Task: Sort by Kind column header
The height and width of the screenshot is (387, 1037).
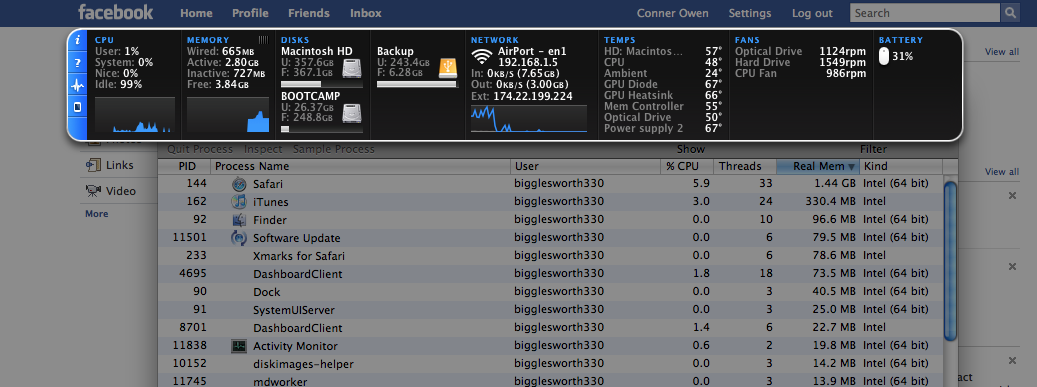Action: (901, 167)
